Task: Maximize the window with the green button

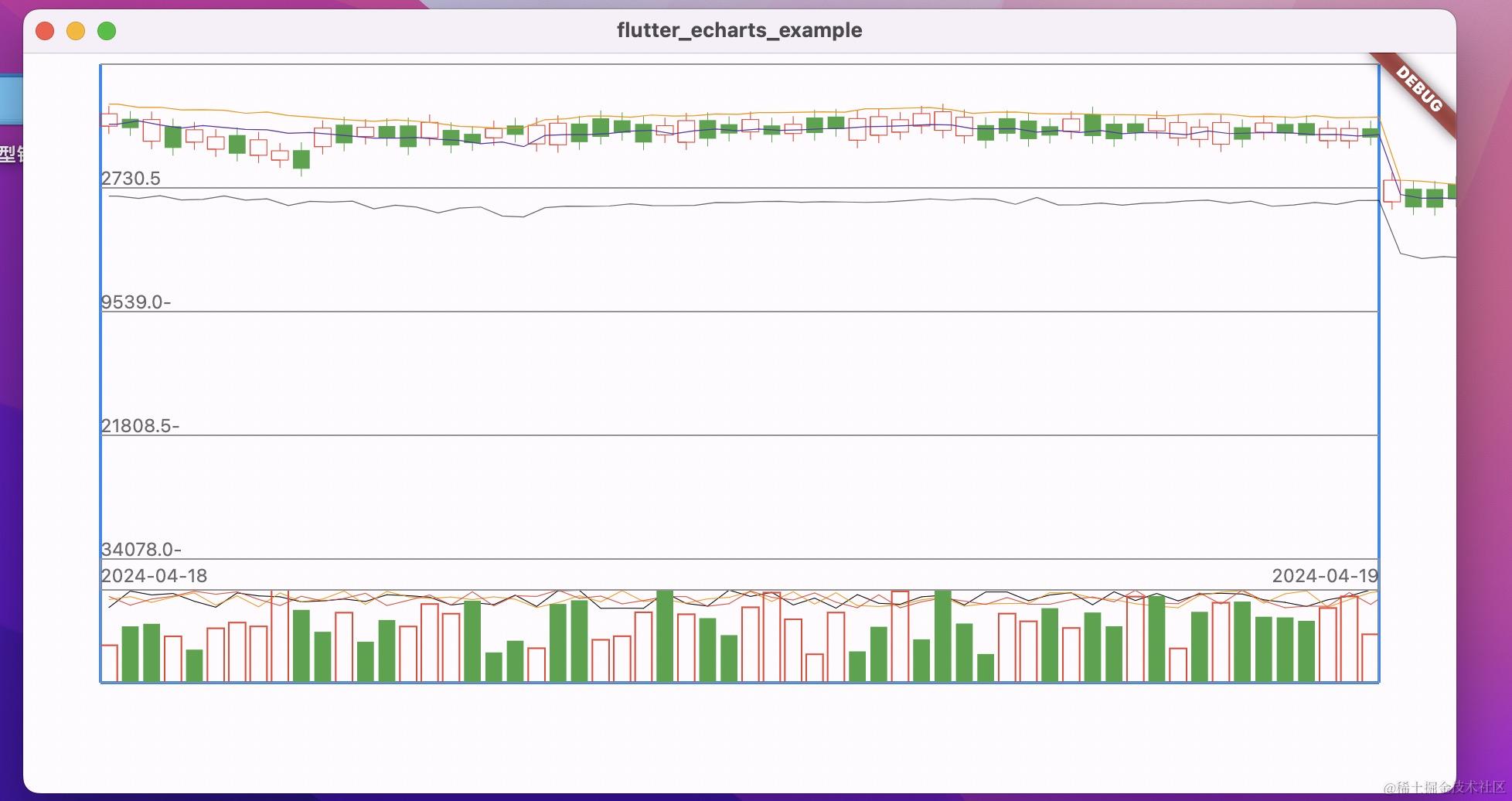Action: (x=107, y=31)
